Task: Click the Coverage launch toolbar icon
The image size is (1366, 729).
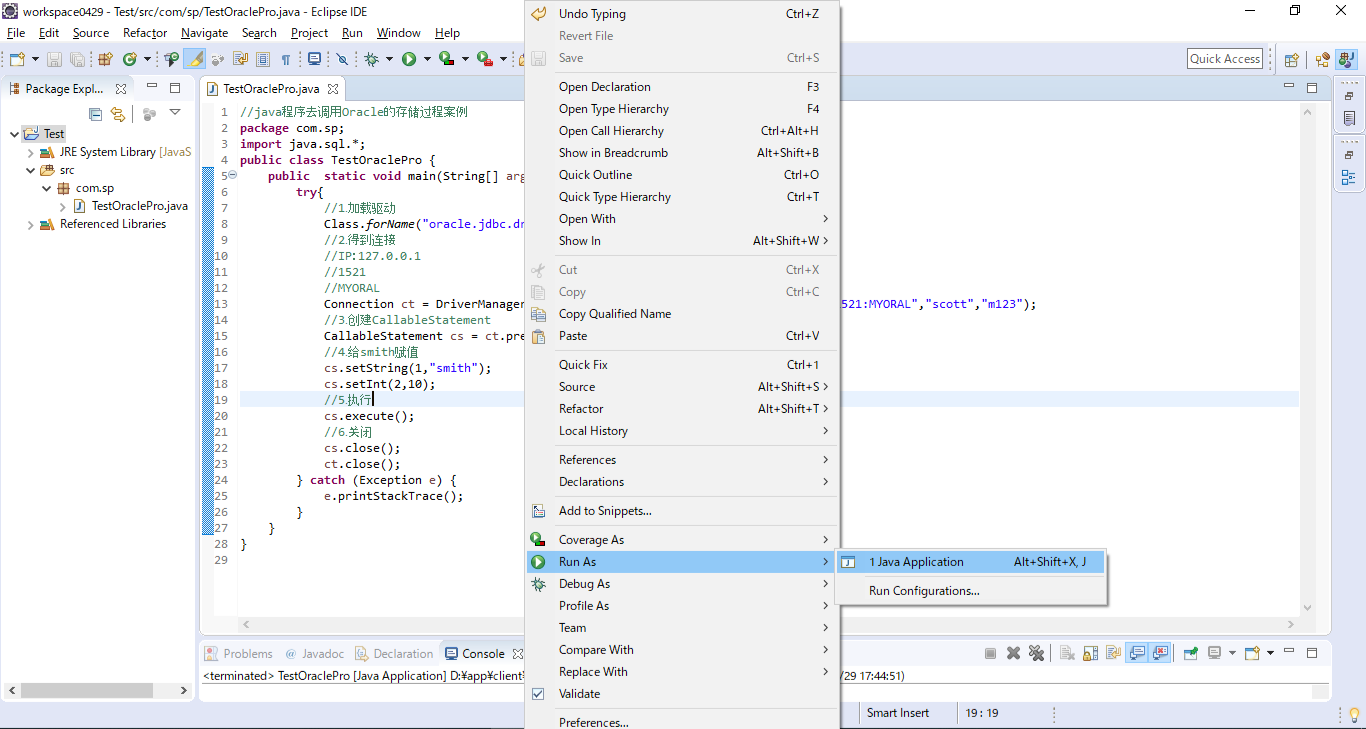Action: 446,59
